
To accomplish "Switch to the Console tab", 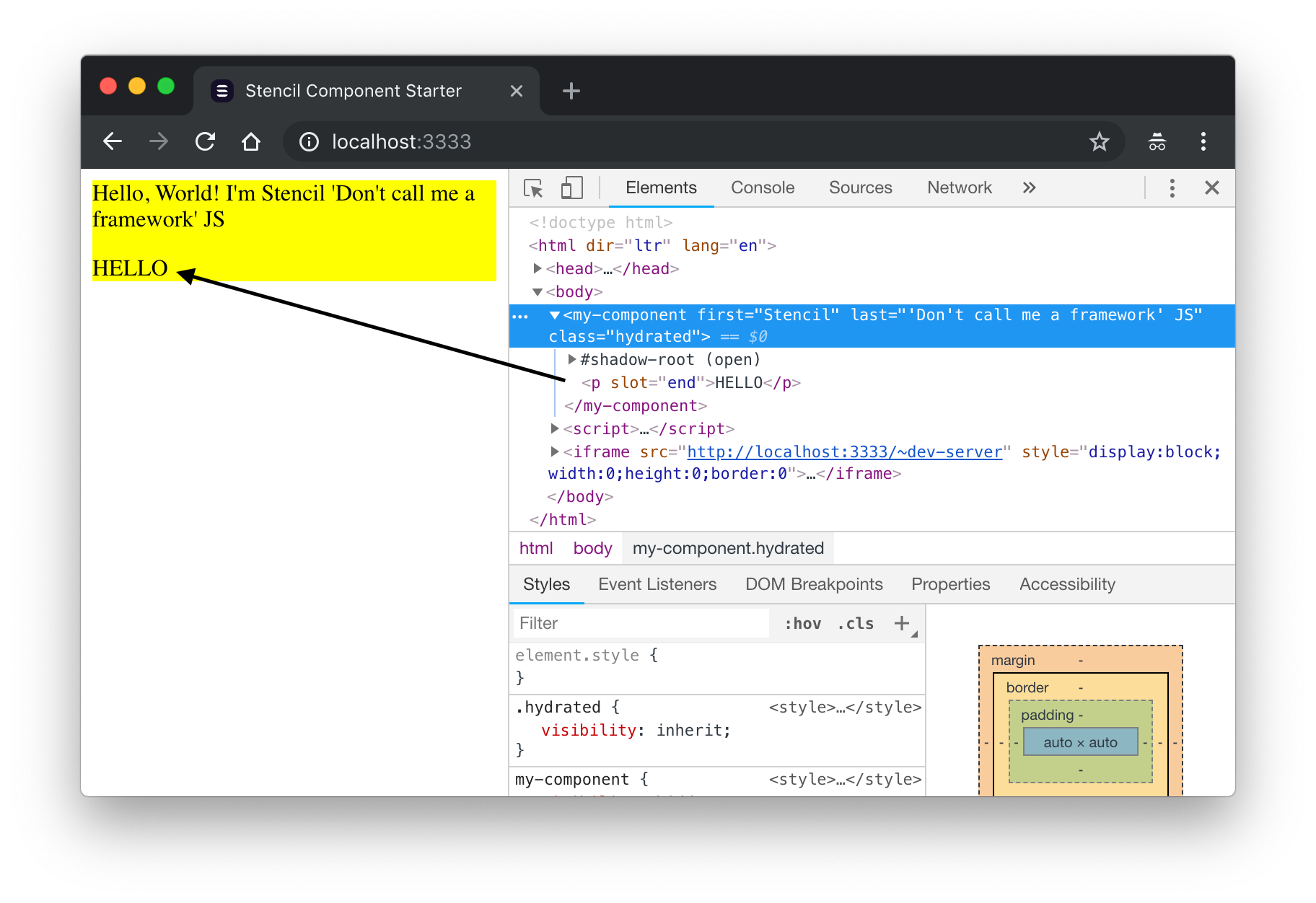I will click(762, 188).
